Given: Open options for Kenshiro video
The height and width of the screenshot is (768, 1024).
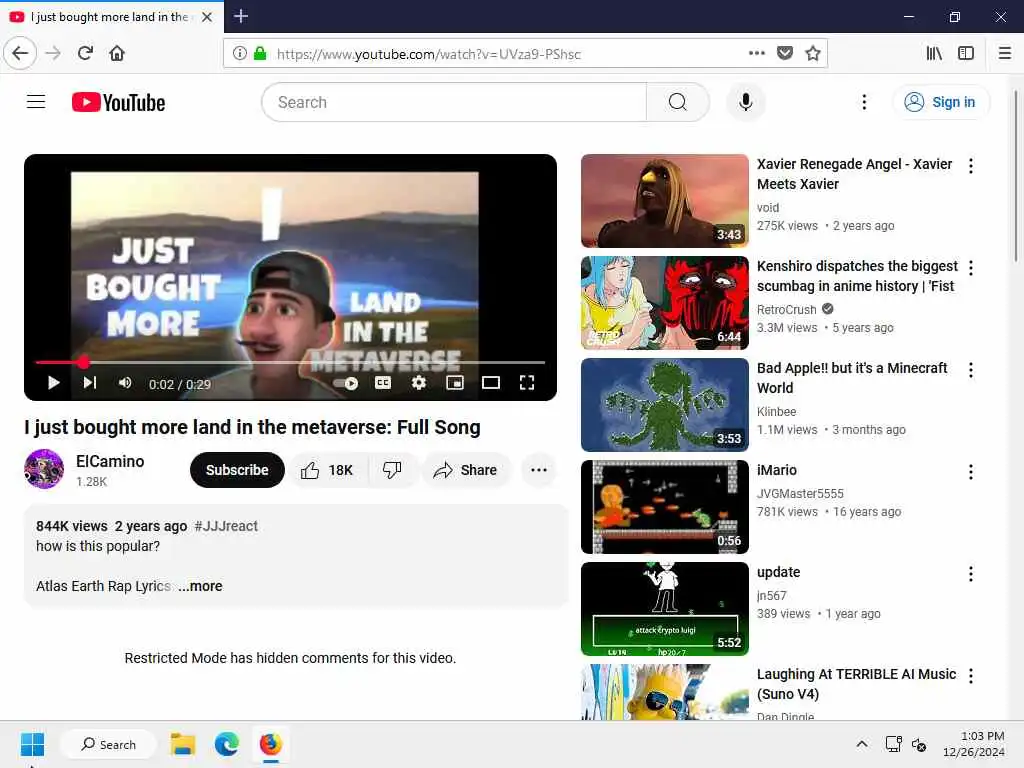Looking at the screenshot, I should click(x=971, y=268).
